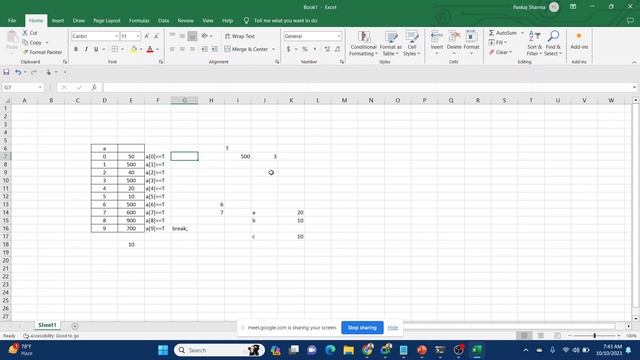Open Add-ins
The width and height of the screenshot is (640, 360).
(x=579, y=41)
